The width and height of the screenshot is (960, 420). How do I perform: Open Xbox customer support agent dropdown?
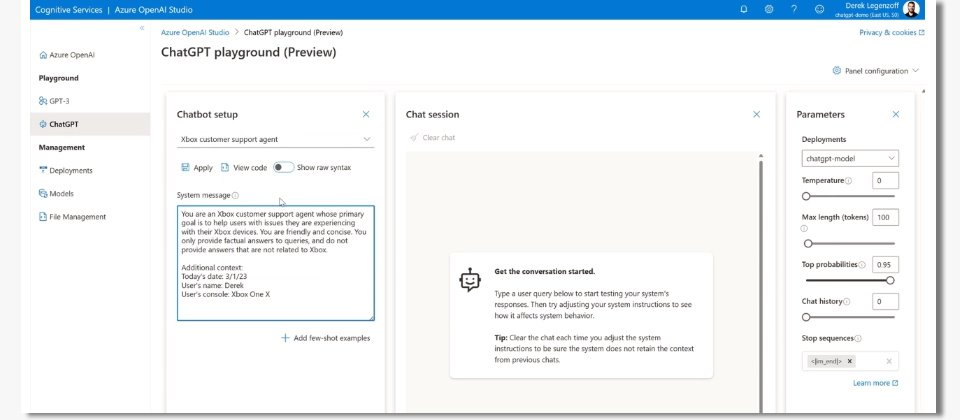tap(276, 140)
